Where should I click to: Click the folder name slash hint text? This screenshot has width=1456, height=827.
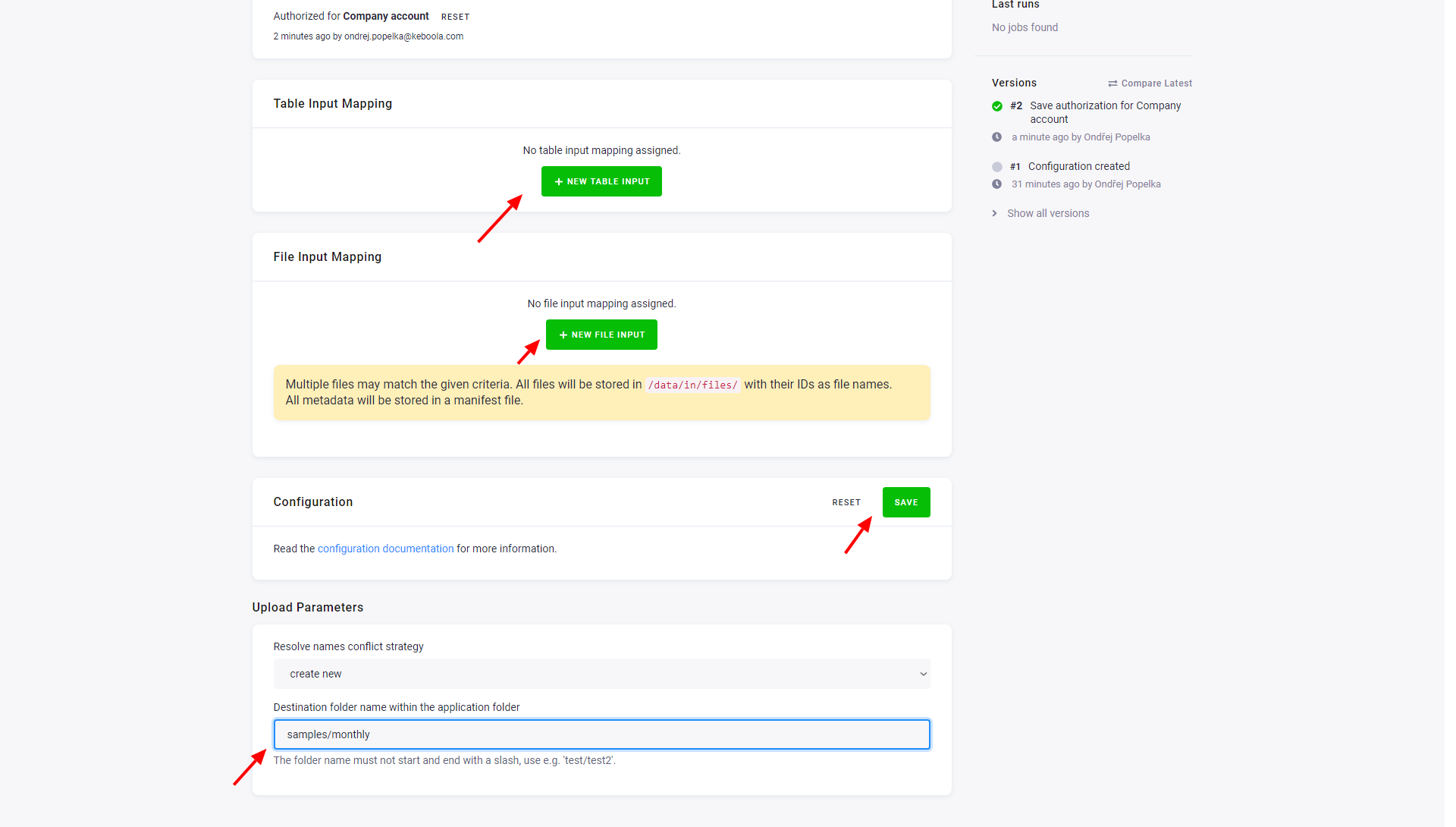(x=444, y=760)
